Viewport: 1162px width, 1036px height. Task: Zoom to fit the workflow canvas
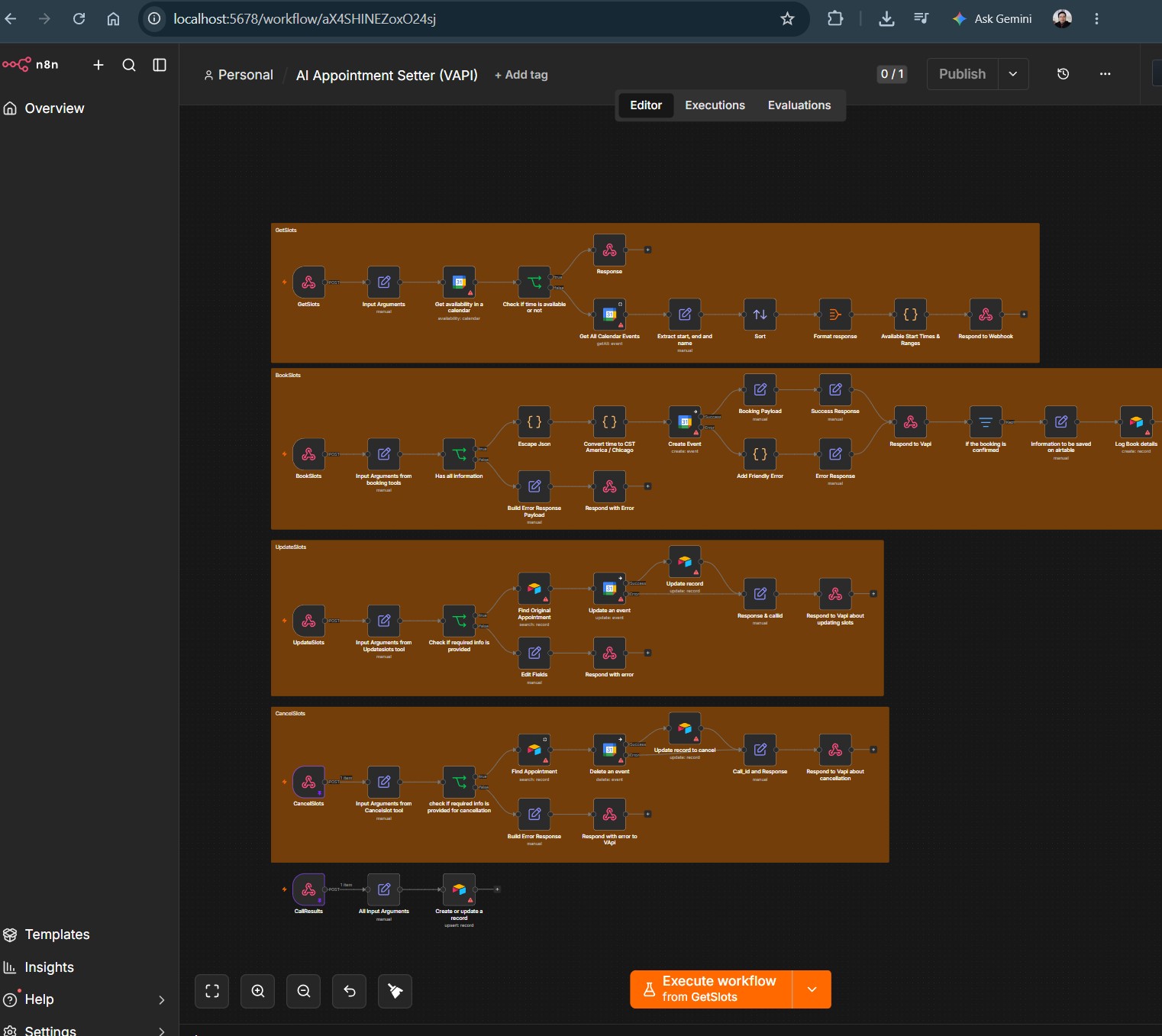coord(212,991)
